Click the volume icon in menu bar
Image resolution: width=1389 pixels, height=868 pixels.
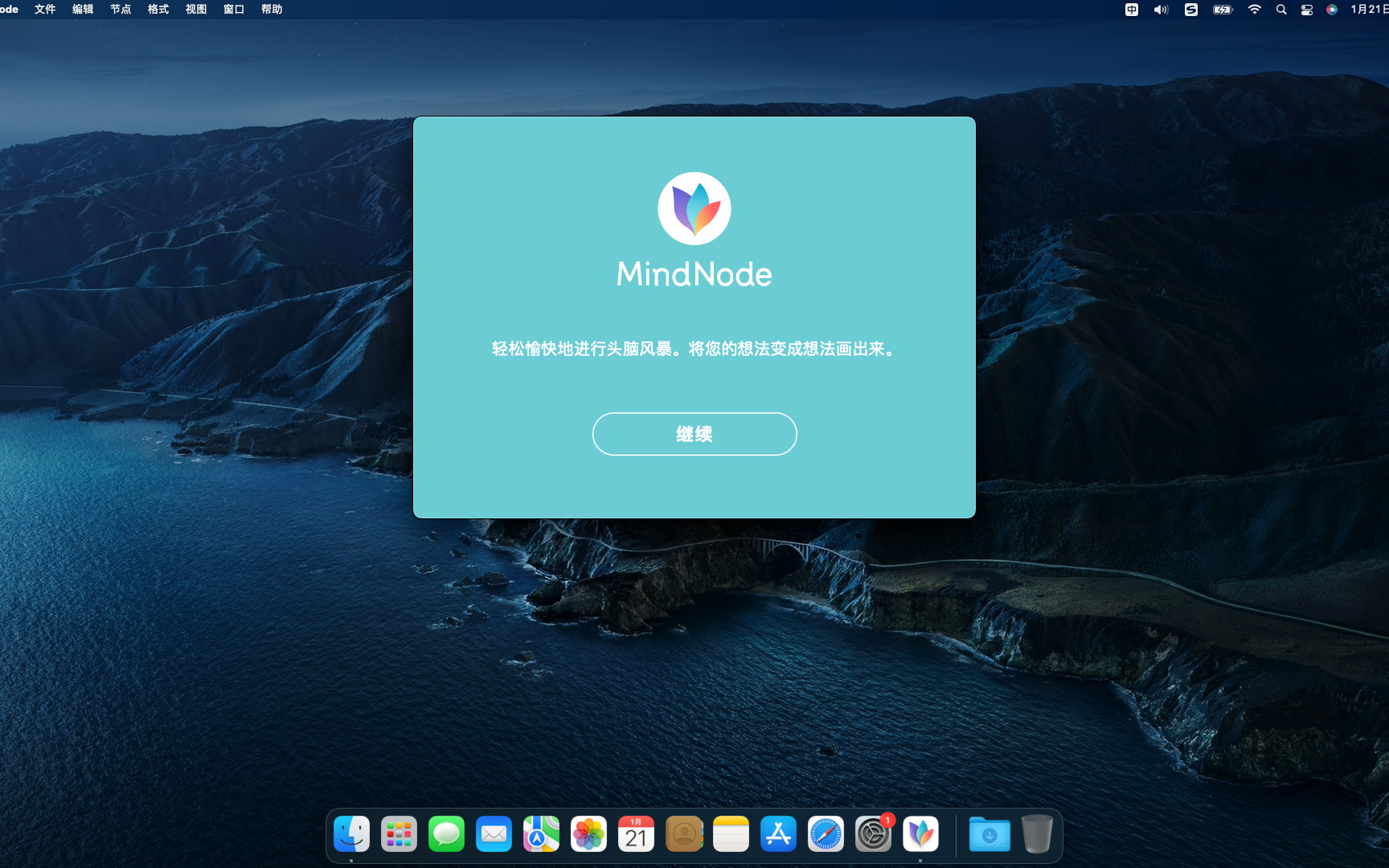coord(1161,10)
